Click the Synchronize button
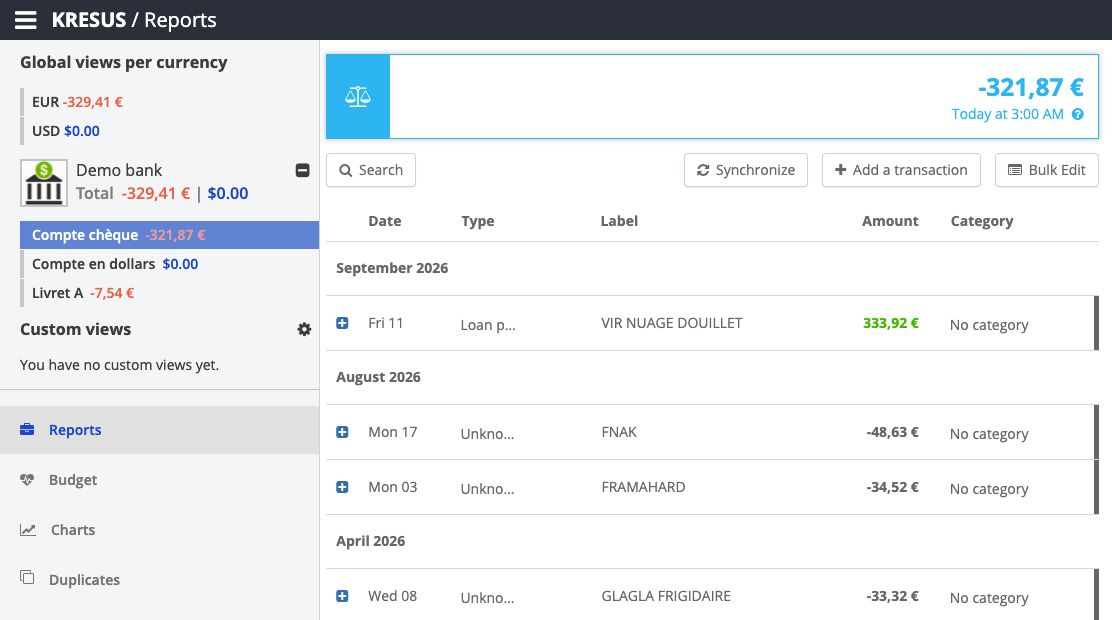The width and height of the screenshot is (1112, 620). (745, 170)
